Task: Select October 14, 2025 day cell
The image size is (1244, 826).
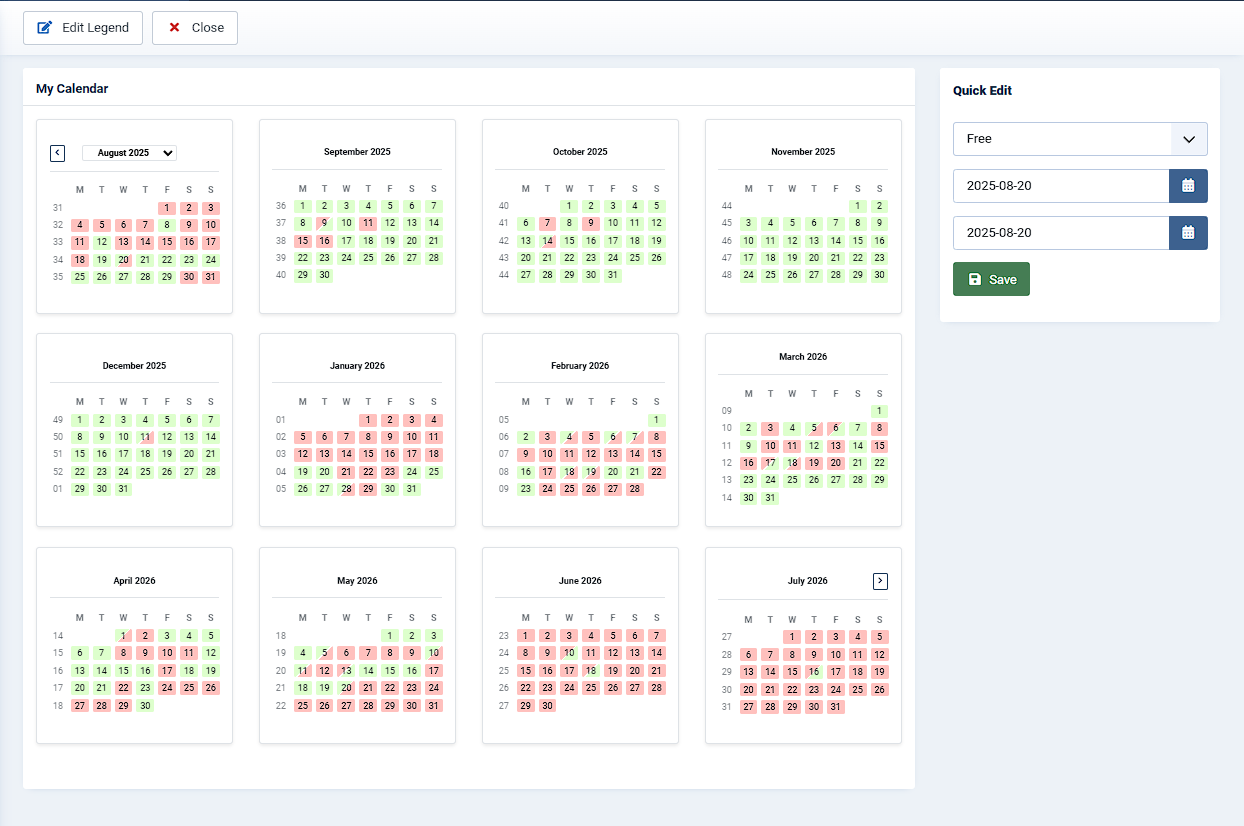Action: [547, 241]
